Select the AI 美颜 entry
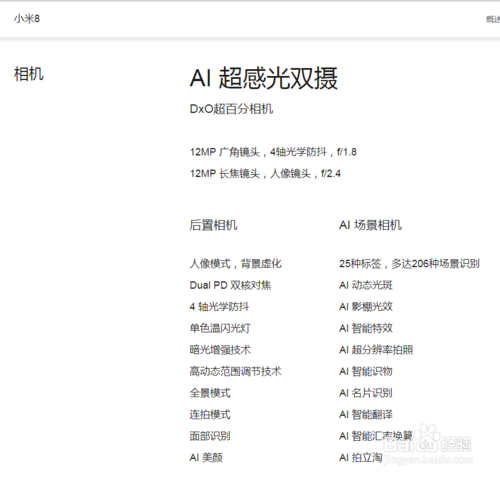 [x=206, y=458]
